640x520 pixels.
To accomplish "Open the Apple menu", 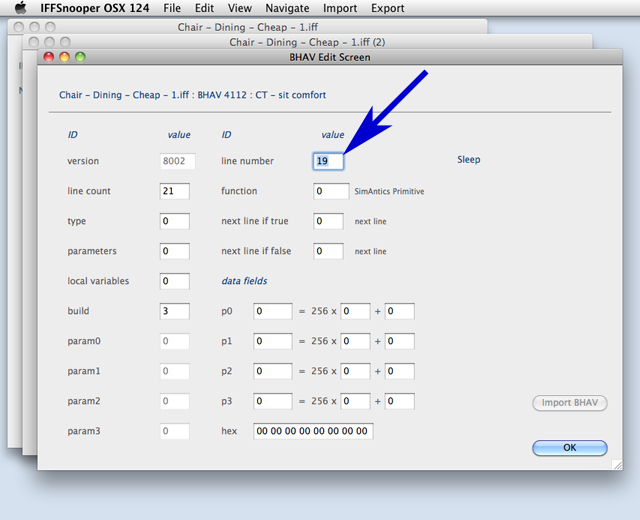I will click(x=19, y=8).
